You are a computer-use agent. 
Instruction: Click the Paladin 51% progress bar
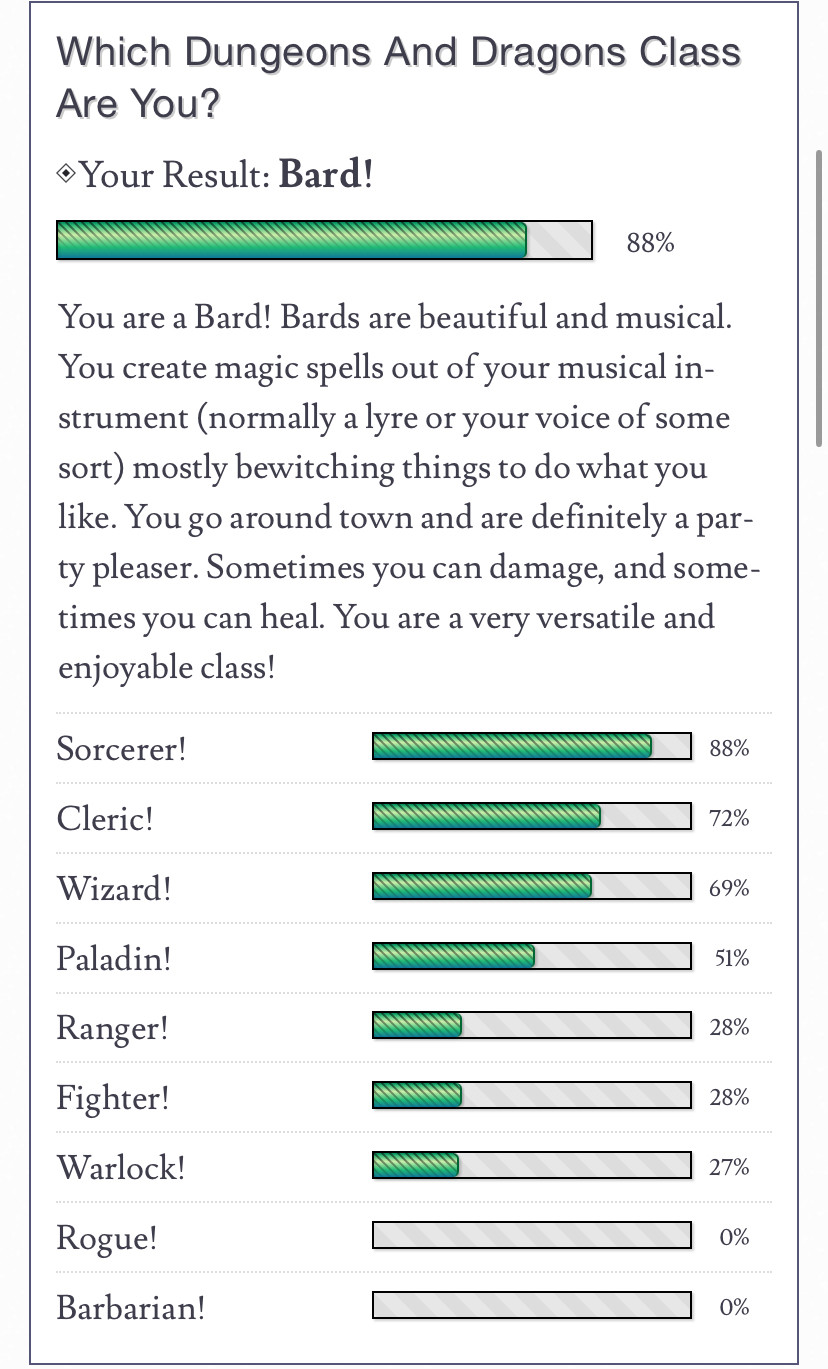(x=532, y=957)
